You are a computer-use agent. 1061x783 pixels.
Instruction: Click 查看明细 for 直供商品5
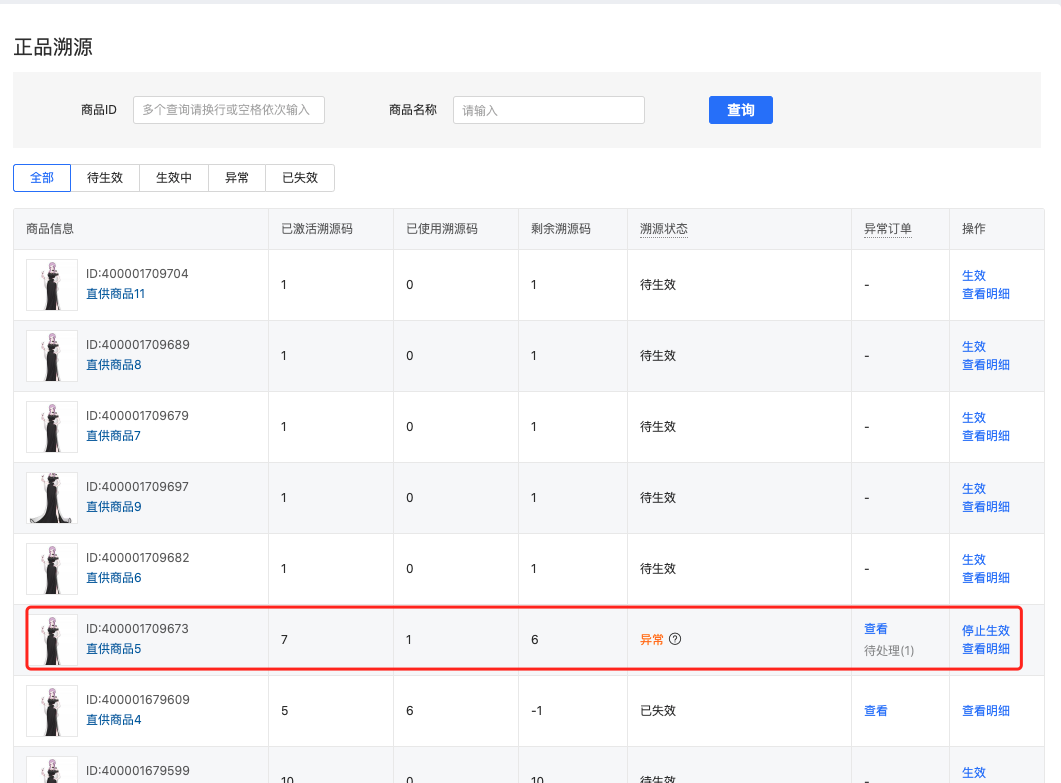(986, 649)
